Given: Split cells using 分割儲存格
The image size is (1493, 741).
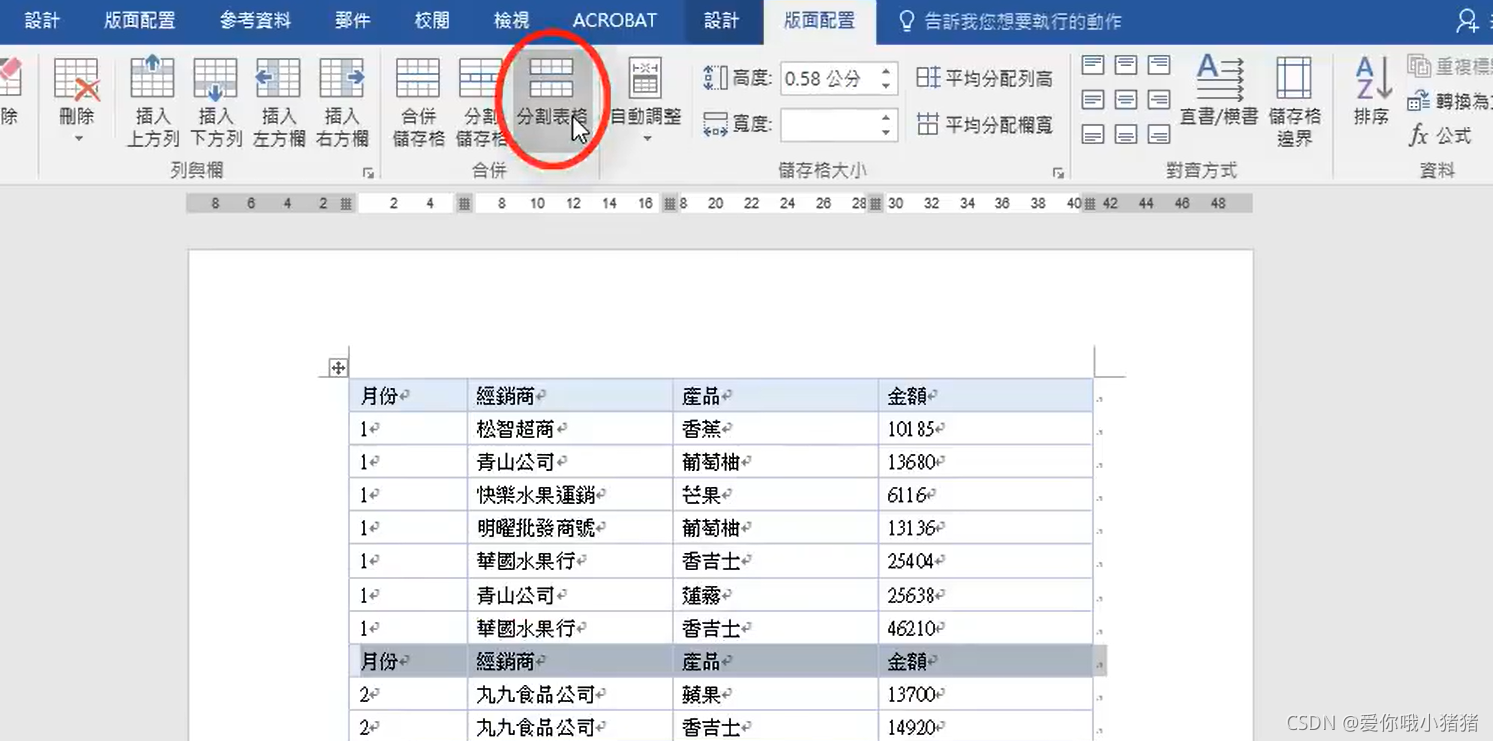Looking at the screenshot, I should coord(480,103).
